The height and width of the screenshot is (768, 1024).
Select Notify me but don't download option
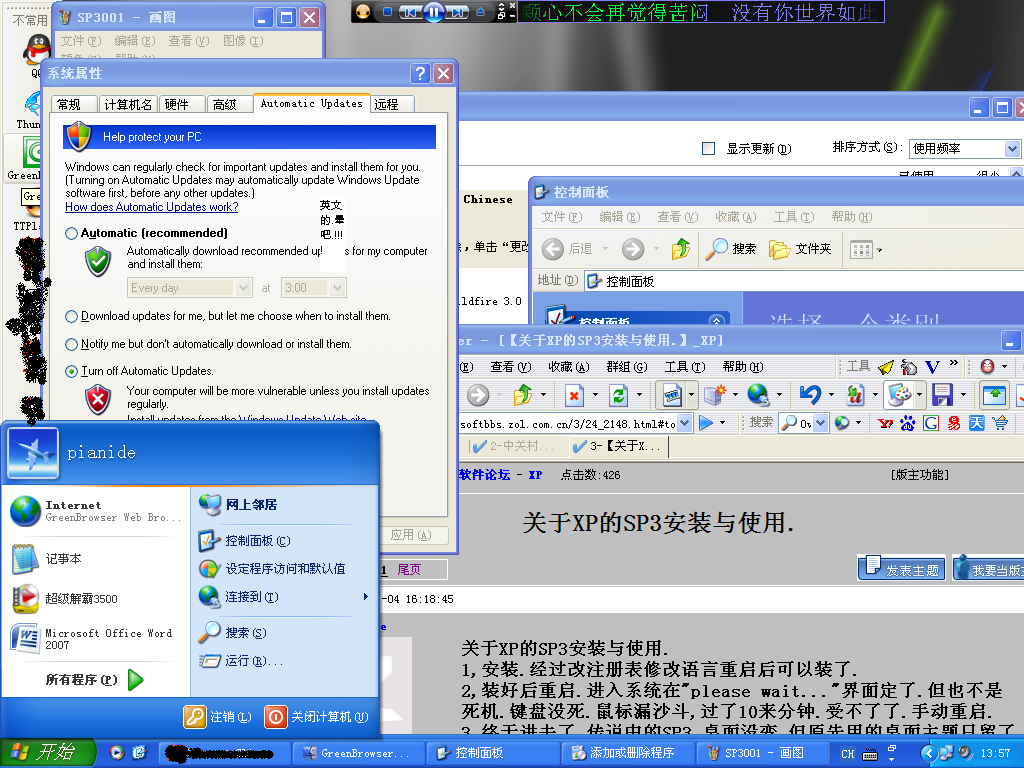(71, 344)
